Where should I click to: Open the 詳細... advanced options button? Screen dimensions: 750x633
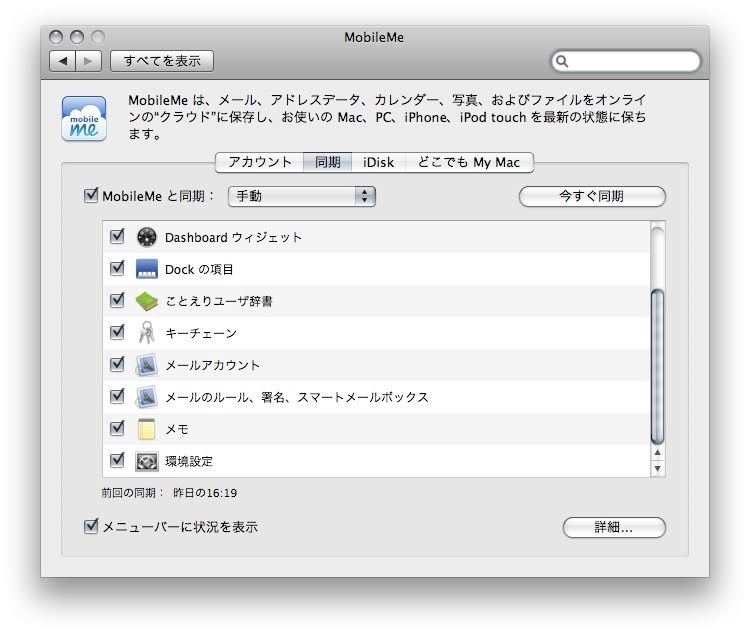pos(614,527)
